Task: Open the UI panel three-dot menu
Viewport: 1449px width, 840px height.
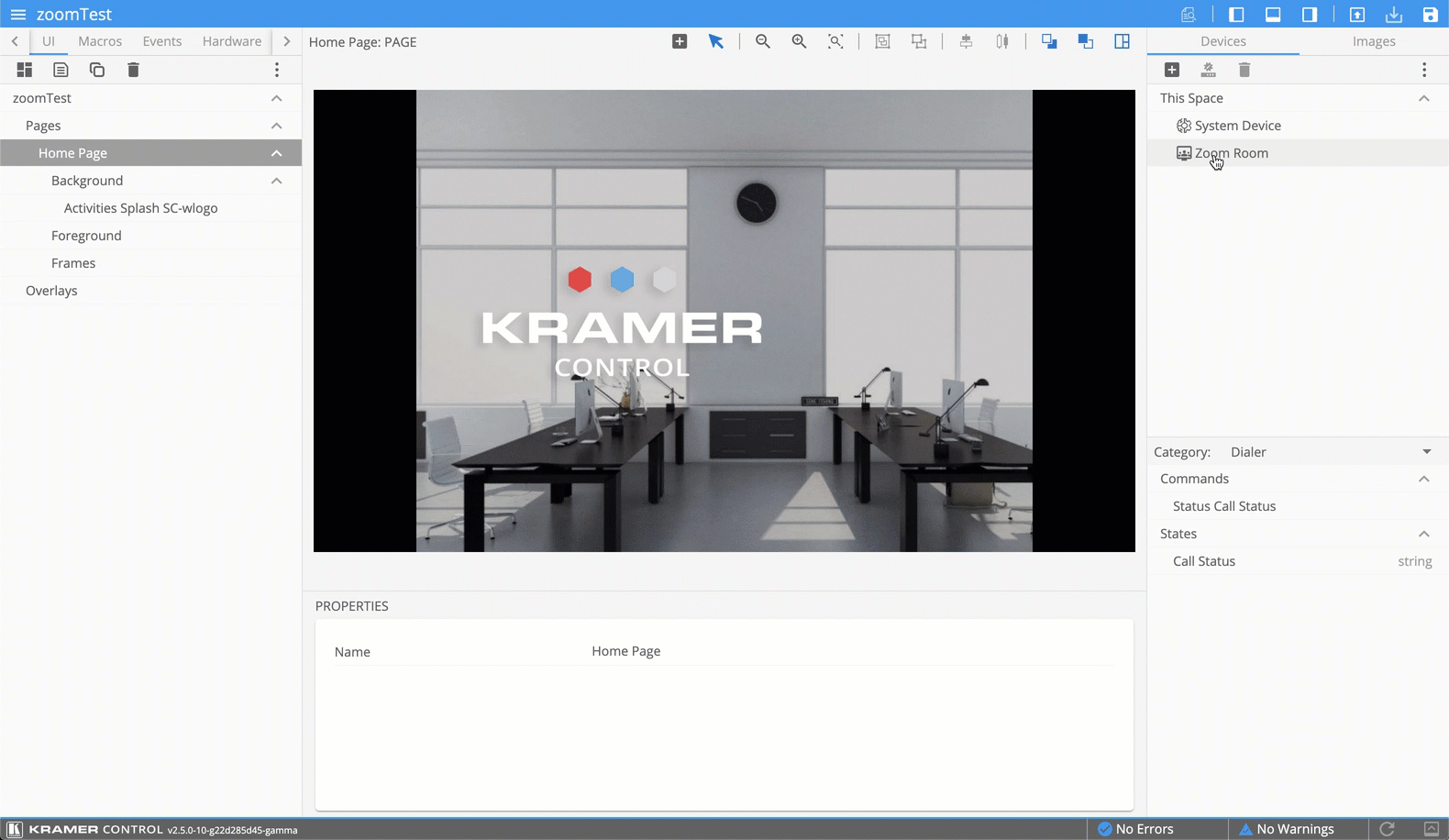Action: [x=277, y=70]
